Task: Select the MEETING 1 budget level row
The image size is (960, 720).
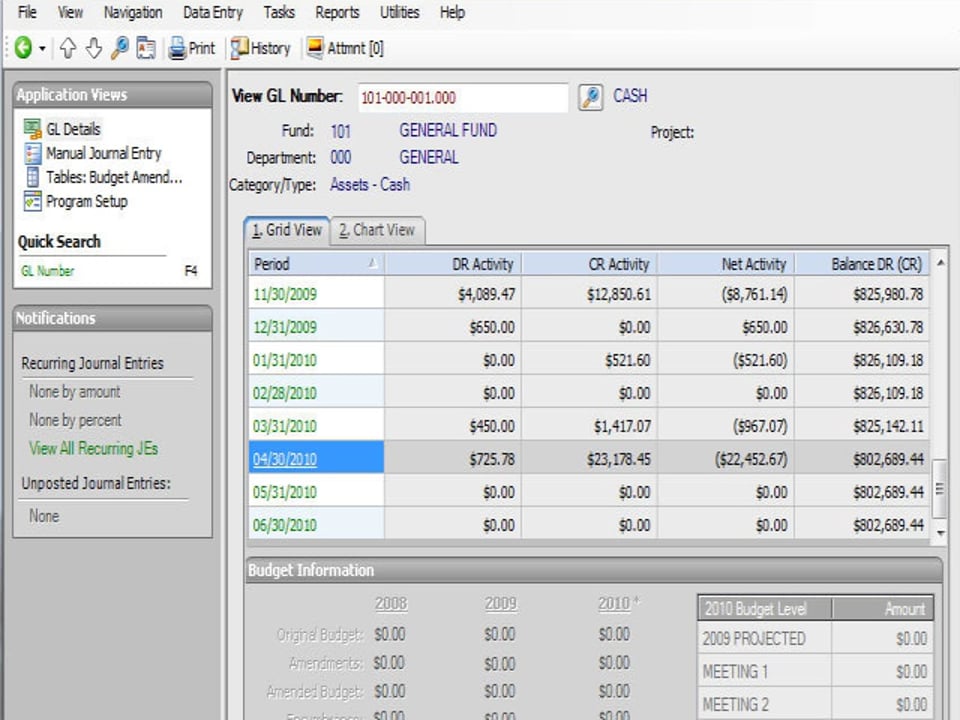Action: click(x=816, y=672)
